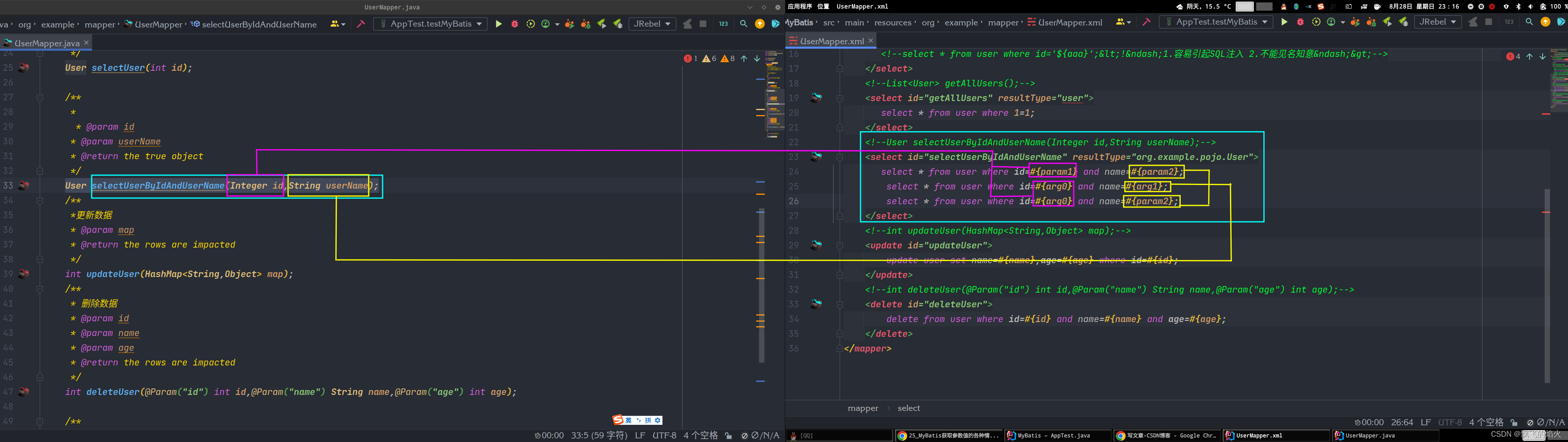Click the vertical scrollbar of UserMapper.java editor
The image size is (1568, 442).
click(761, 286)
